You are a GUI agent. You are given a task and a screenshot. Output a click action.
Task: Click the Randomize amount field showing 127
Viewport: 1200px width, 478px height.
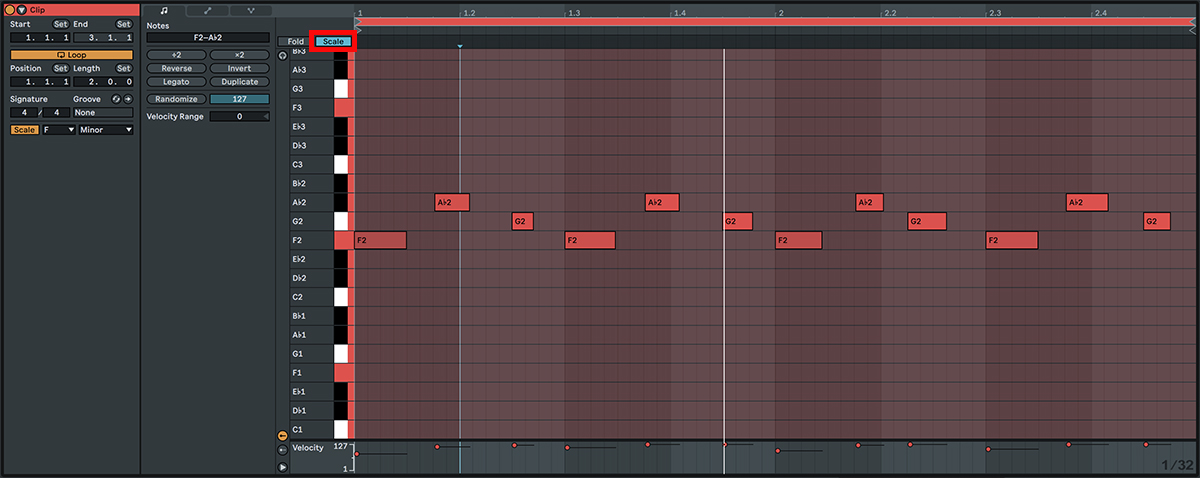click(239, 99)
